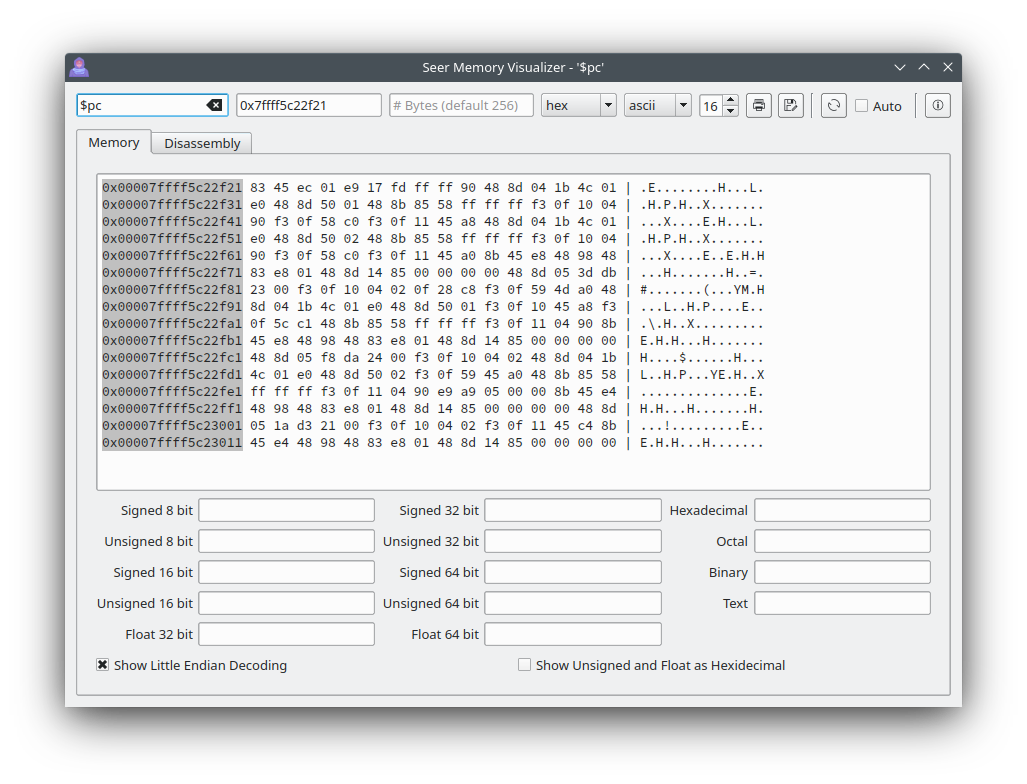This screenshot has height=784, width=1027.
Task: Click the # Bytes input field
Action: click(461, 105)
